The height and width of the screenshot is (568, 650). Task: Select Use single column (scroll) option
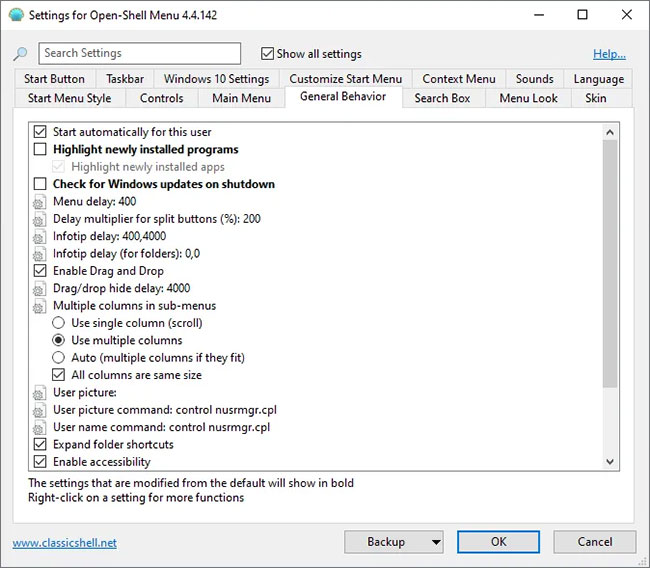pos(59,323)
